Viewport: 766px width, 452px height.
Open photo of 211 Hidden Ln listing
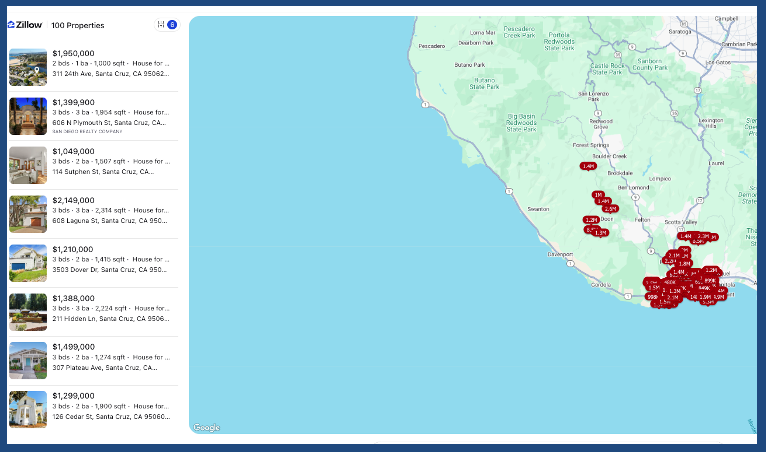pos(28,312)
